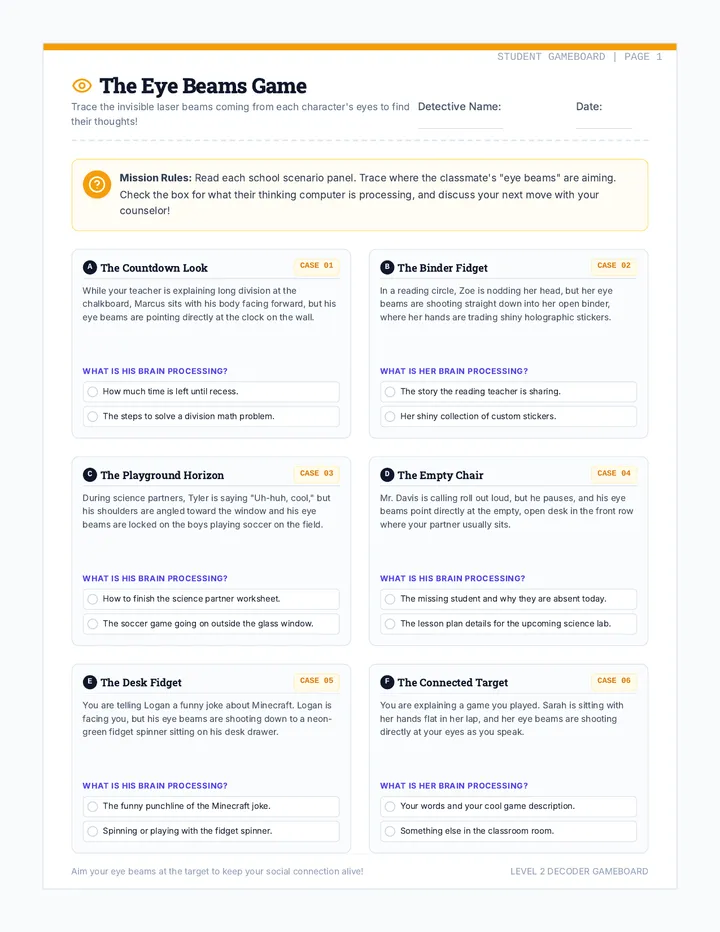Click the letter C badge of Playground Horizon
The height and width of the screenshot is (932, 720).
click(90, 474)
